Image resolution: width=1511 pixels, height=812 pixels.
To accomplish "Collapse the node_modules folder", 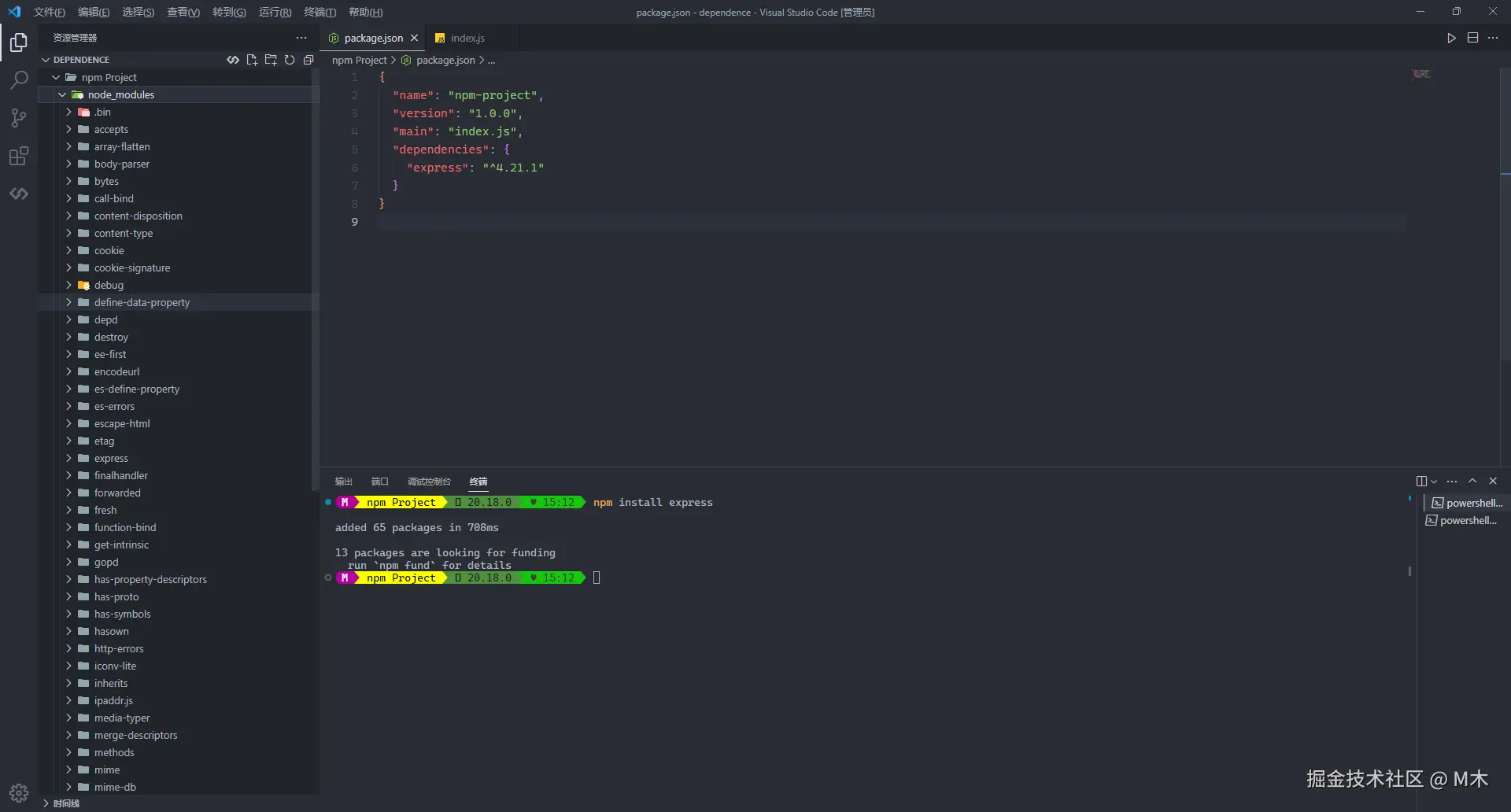I will pyautogui.click(x=62, y=94).
